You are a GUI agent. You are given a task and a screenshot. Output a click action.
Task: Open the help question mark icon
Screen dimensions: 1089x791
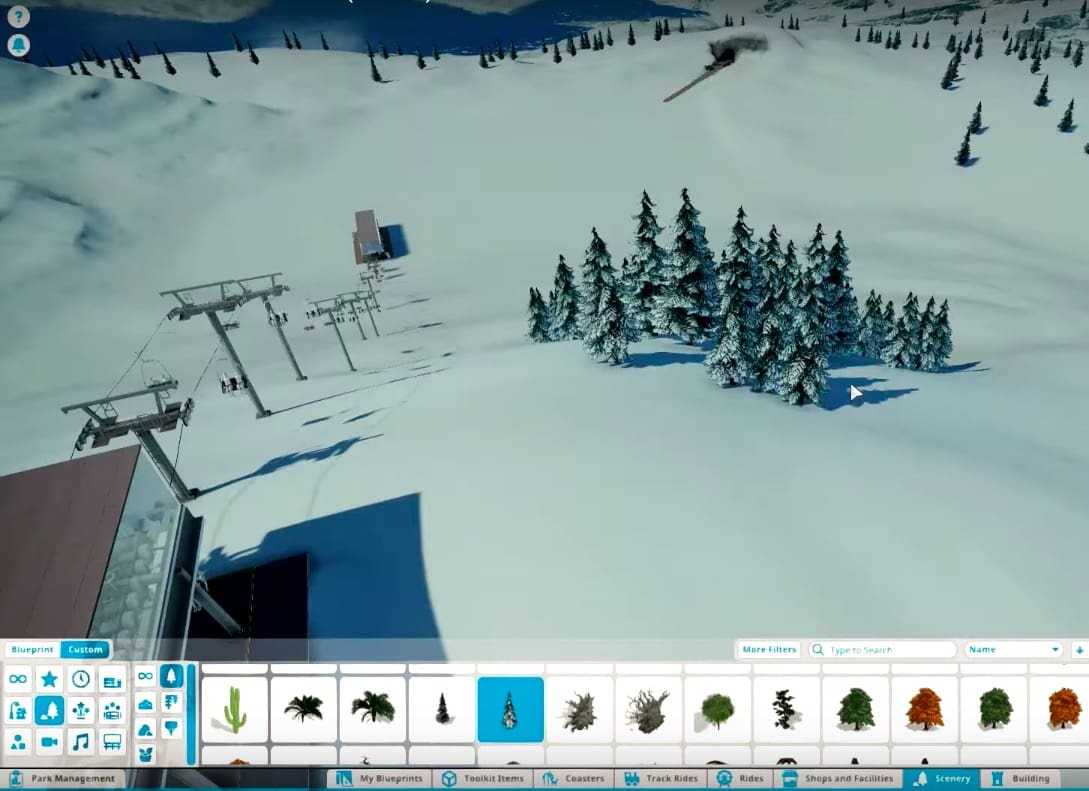pyautogui.click(x=18, y=16)
